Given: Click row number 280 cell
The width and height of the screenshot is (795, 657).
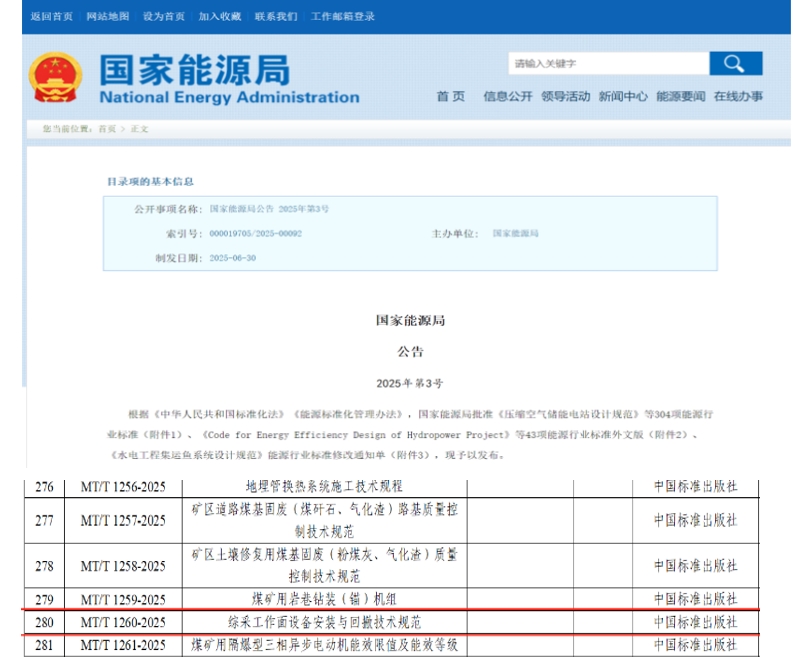Looking at the screenshot, I should pyautogui.click(x=45, y=622).
